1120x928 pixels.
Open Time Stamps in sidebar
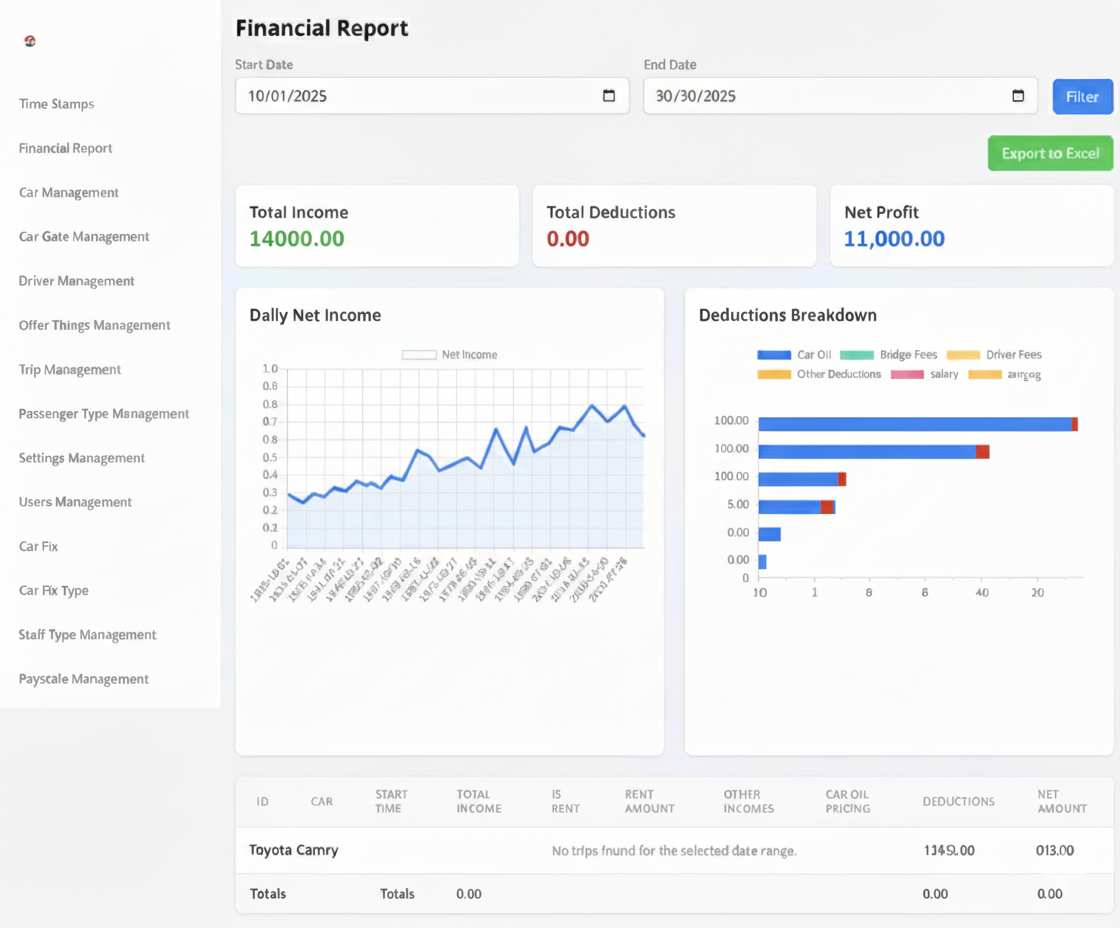click(x=56, y=104)
